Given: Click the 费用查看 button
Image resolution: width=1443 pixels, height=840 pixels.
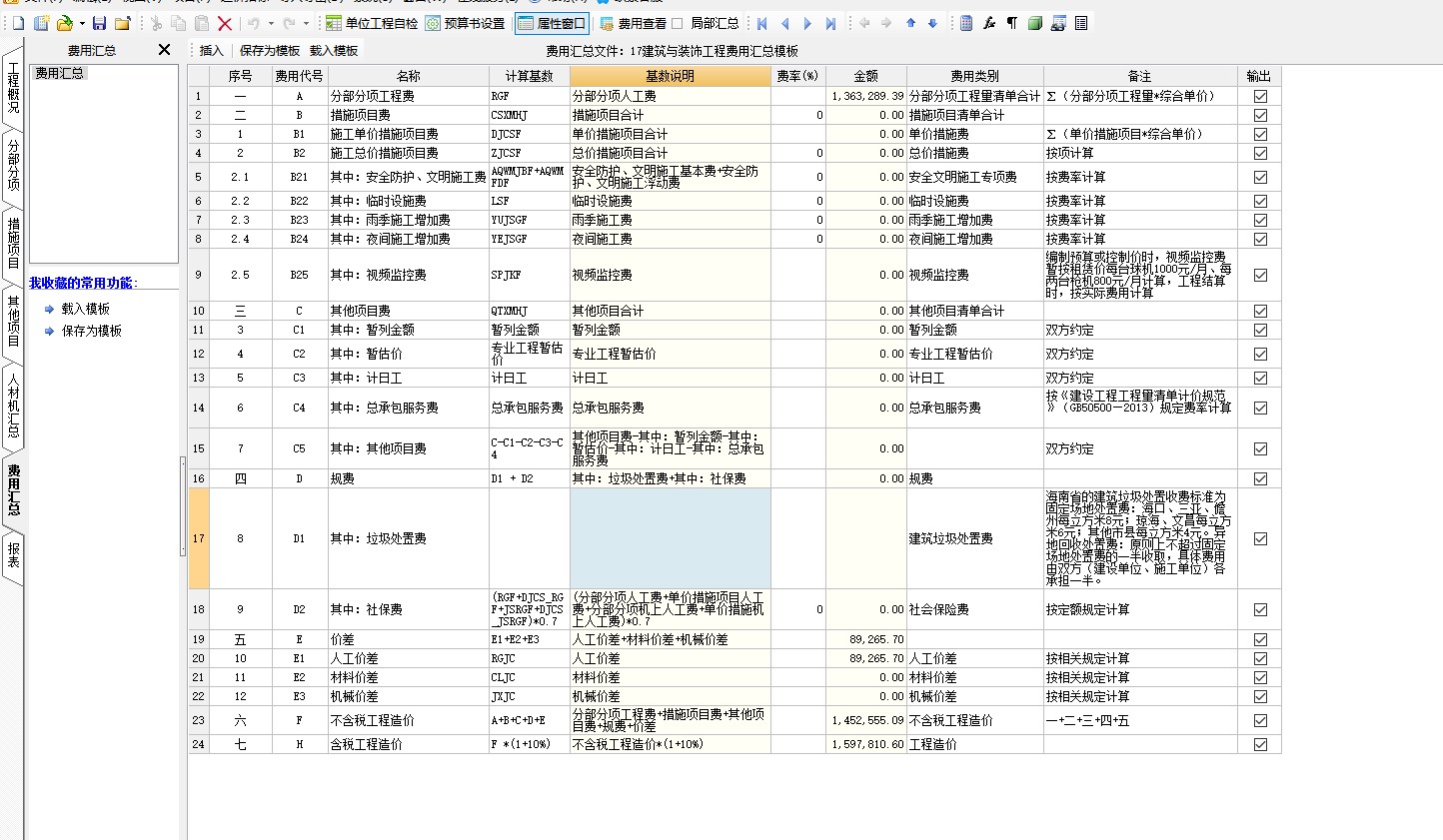Looking at the screenshot, I should (633, 23).
